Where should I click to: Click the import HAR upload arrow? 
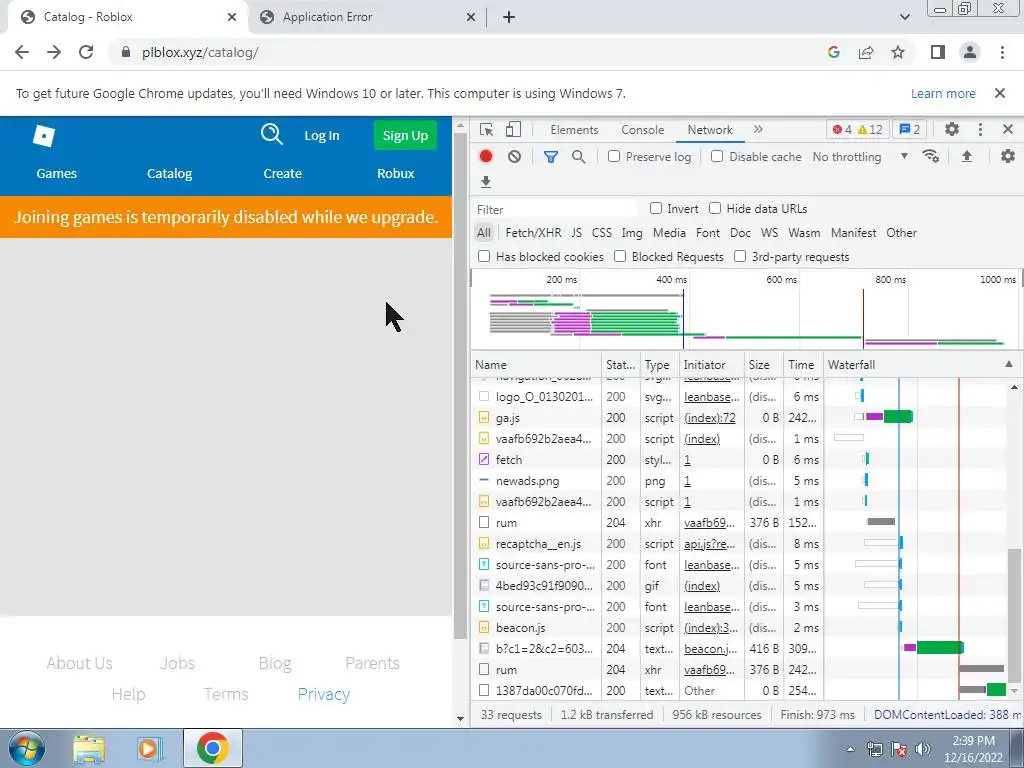(967, 156)
